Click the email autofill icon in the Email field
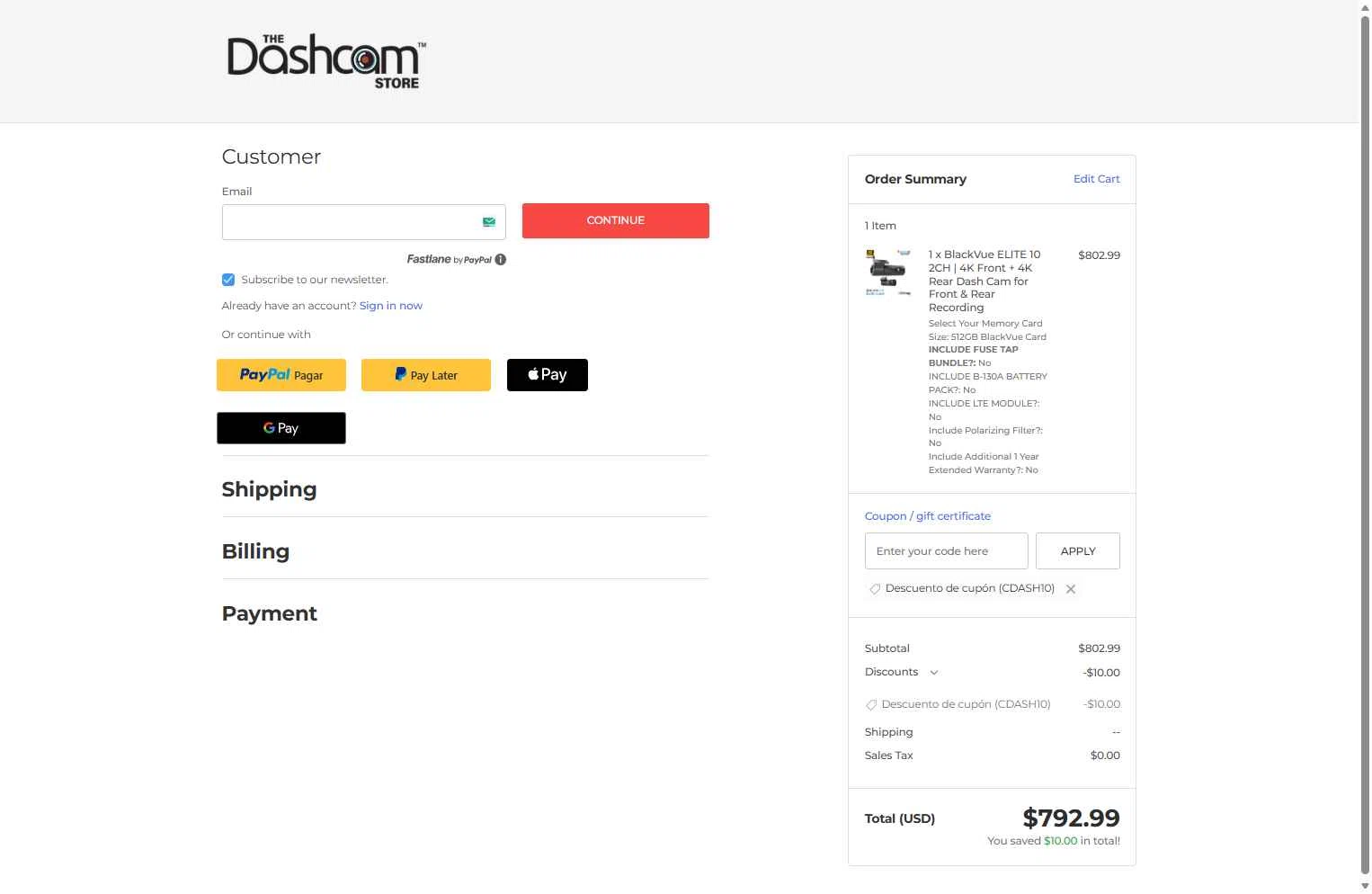The image size is (1372, 894). pyautogui.click(x=489, y=222)
